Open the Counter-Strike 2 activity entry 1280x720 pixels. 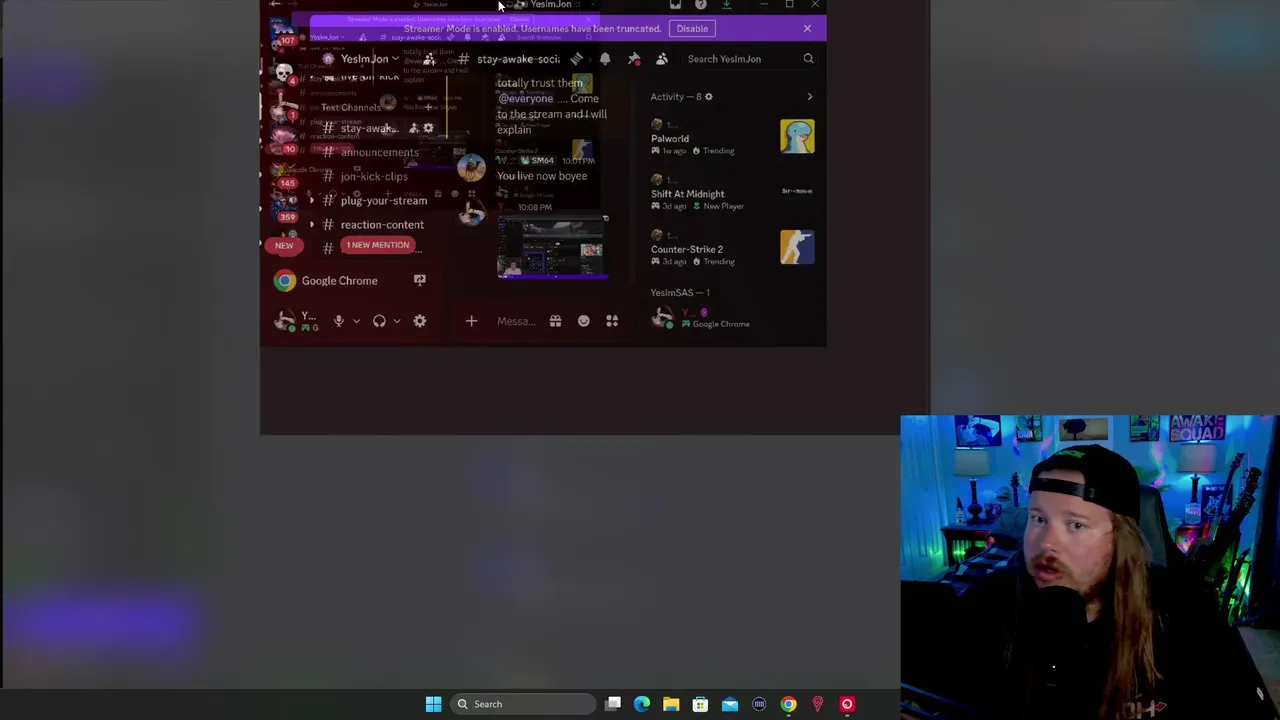pos(732,249)
